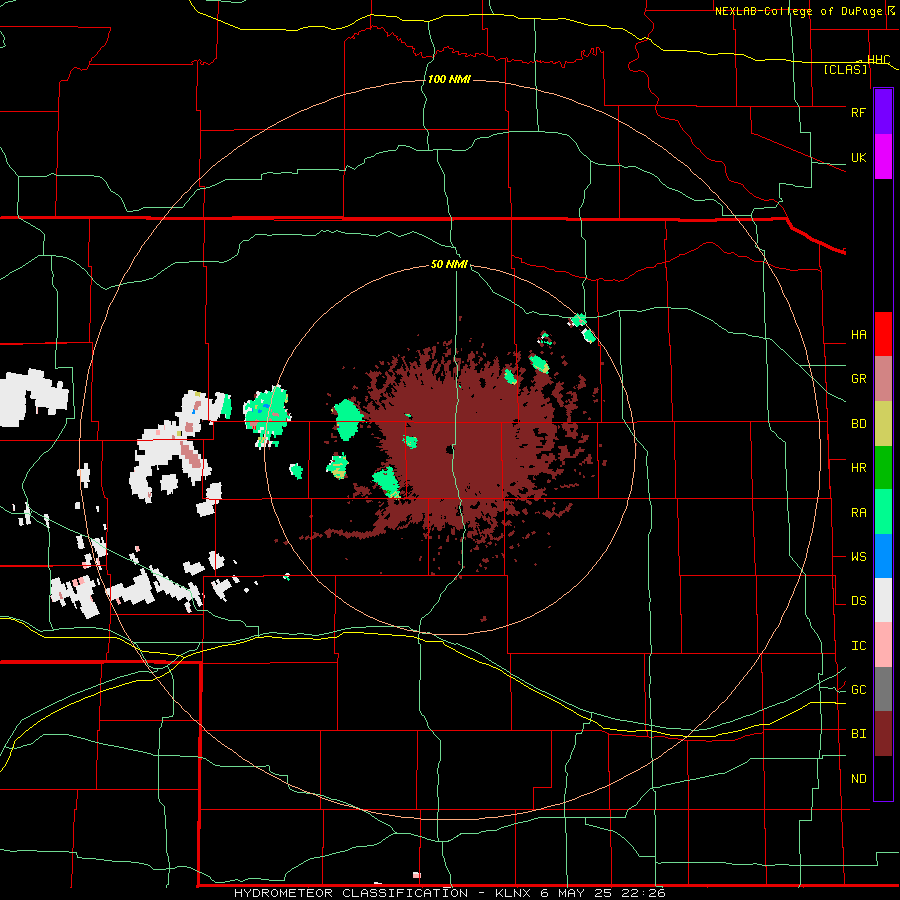Click the WS legend label
The width and height of the screenshot is (900, 900).
(858, 557)
